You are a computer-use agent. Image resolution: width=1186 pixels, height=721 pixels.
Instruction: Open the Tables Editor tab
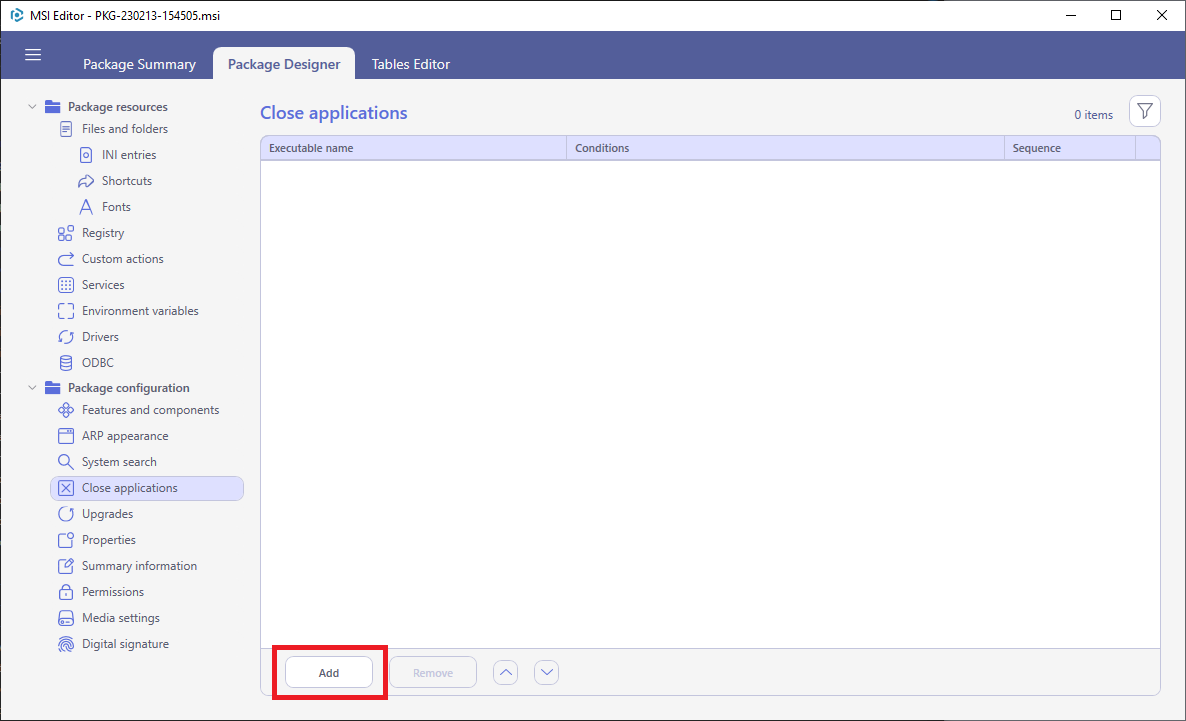pos(411,64)
